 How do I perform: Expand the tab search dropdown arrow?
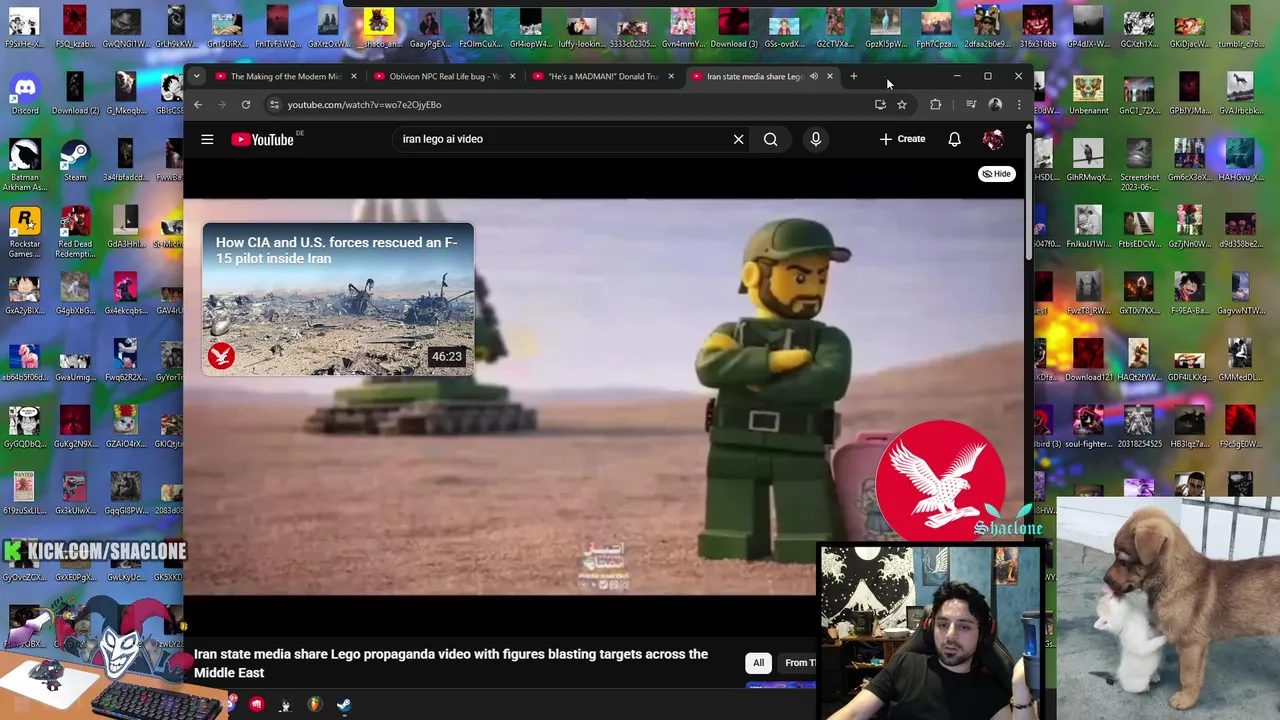pyautogui.click(x=196, y=76)
